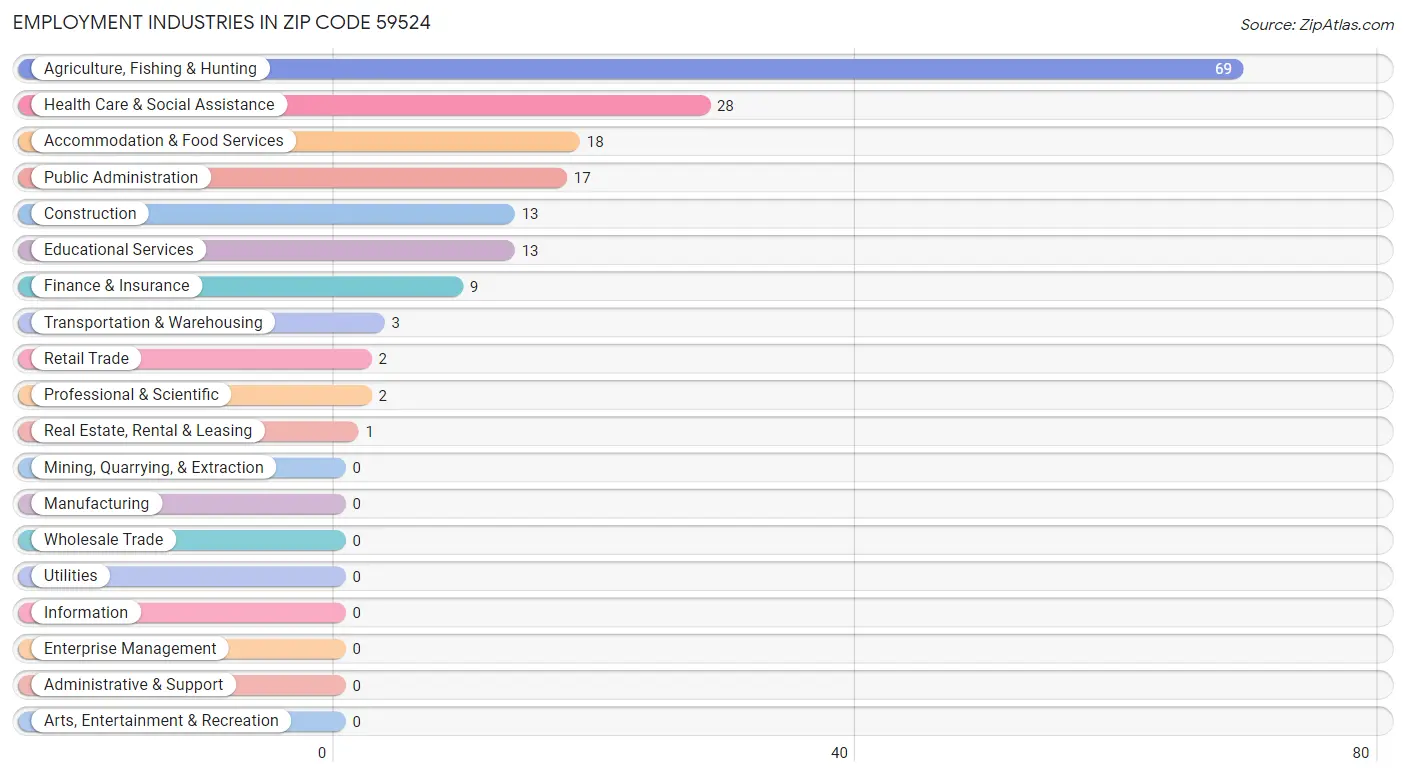Click the value 2 beside Professional & Scientific bar

(x=383, y=396)
